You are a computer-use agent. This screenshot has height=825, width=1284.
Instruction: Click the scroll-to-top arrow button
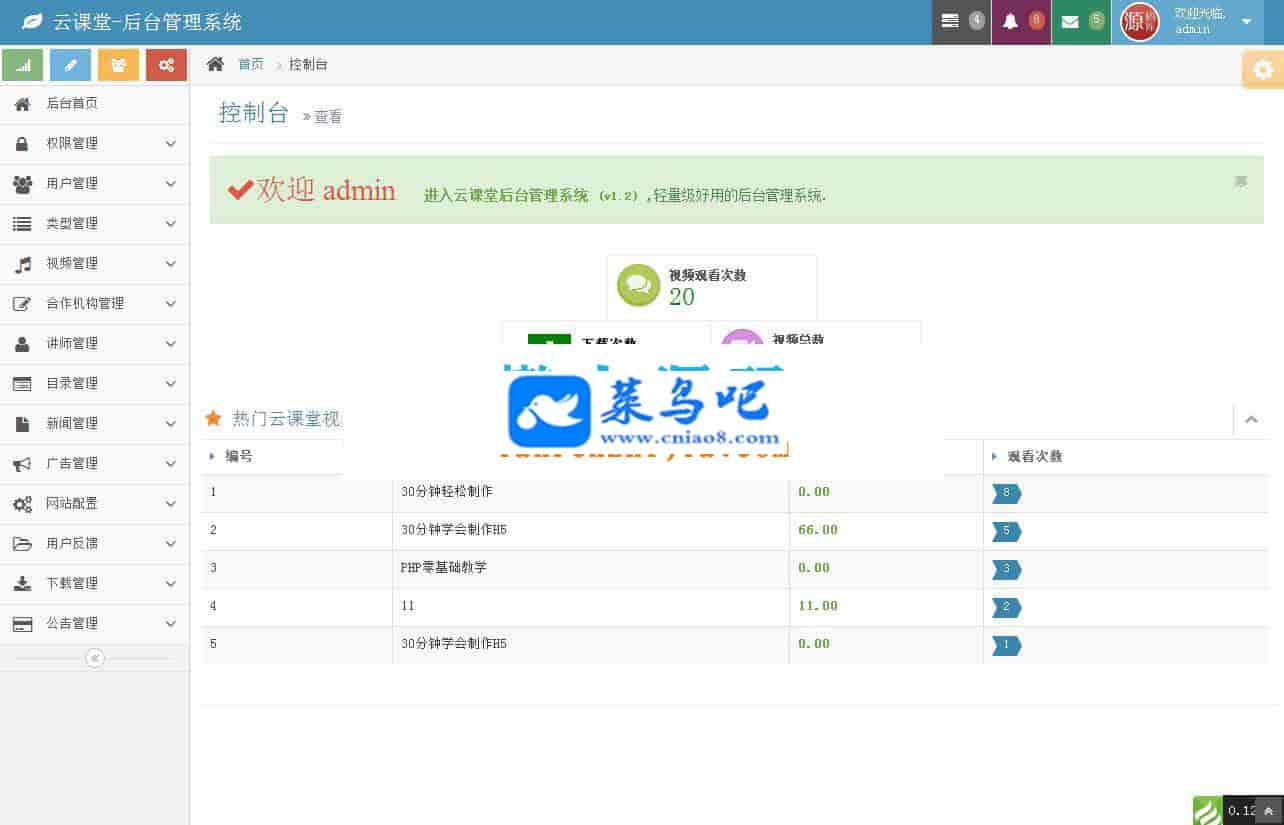[x=1268, y=811]
